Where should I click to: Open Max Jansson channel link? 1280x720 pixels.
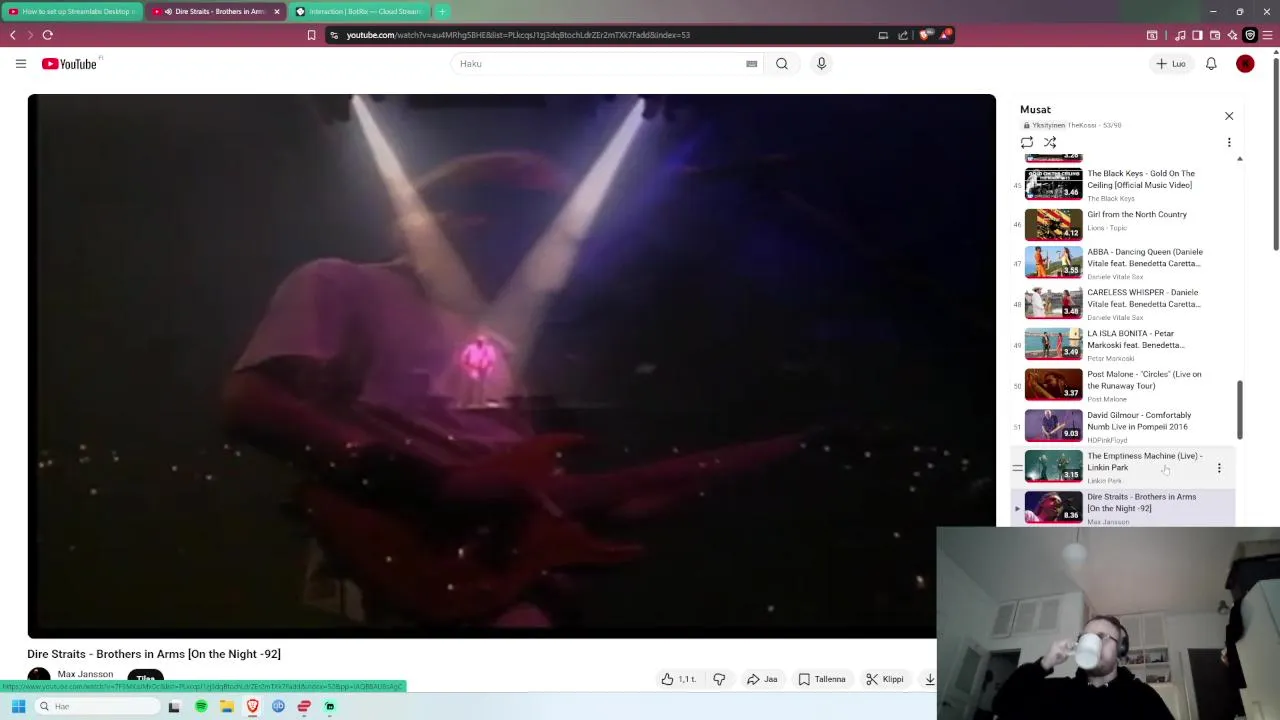[x=85, y=674]
